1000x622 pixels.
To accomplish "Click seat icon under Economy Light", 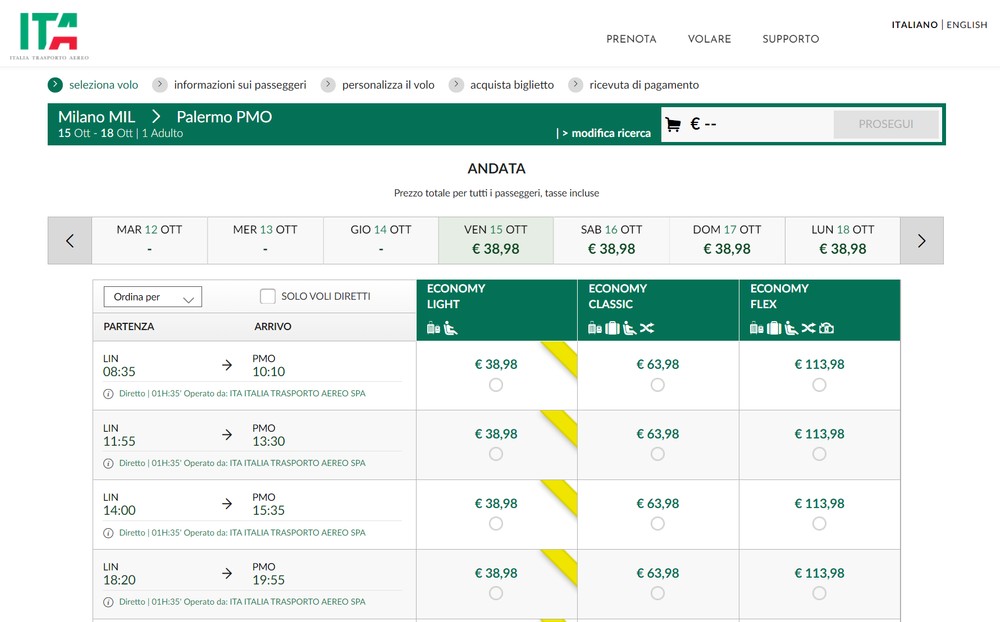I will pos(450,328).
